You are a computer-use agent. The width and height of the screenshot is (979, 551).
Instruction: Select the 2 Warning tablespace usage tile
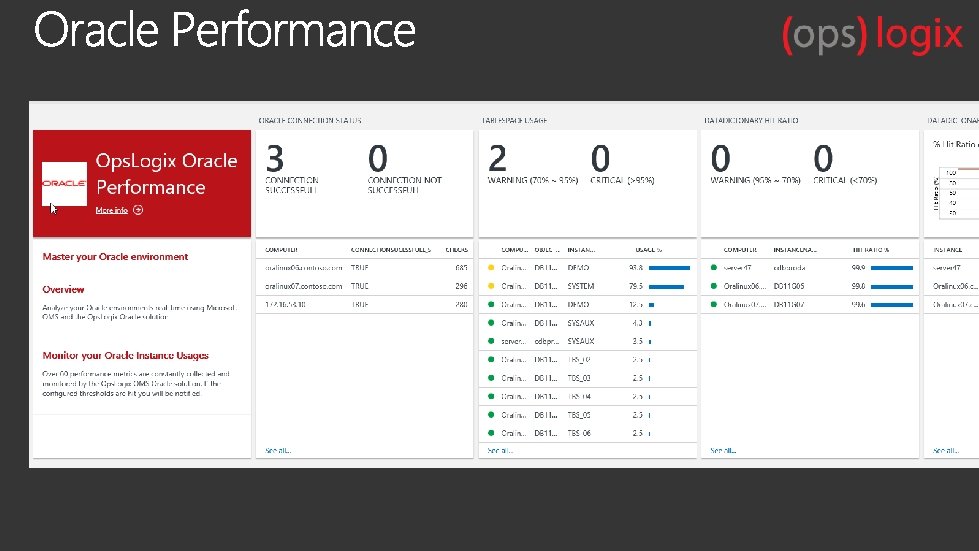pyautogui.click(x=533, y=165)
